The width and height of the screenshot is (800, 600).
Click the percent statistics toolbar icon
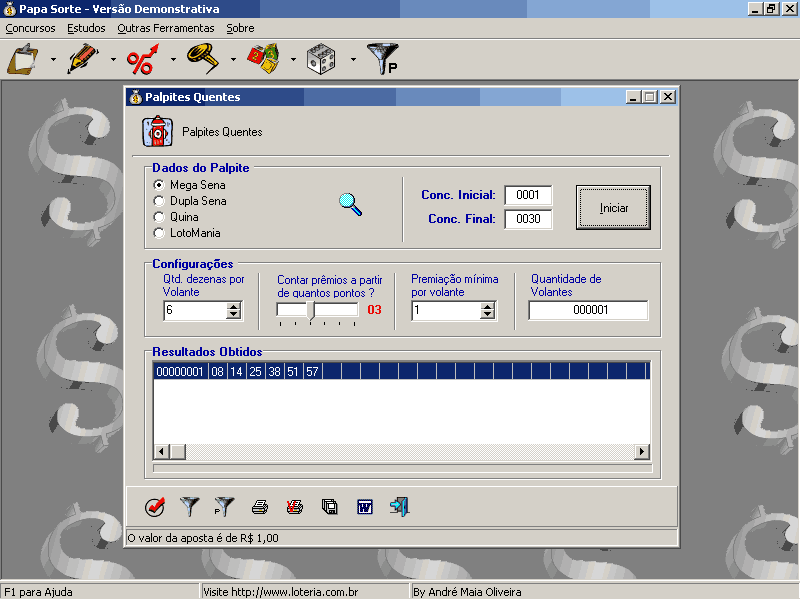click(x=142, y=60)
